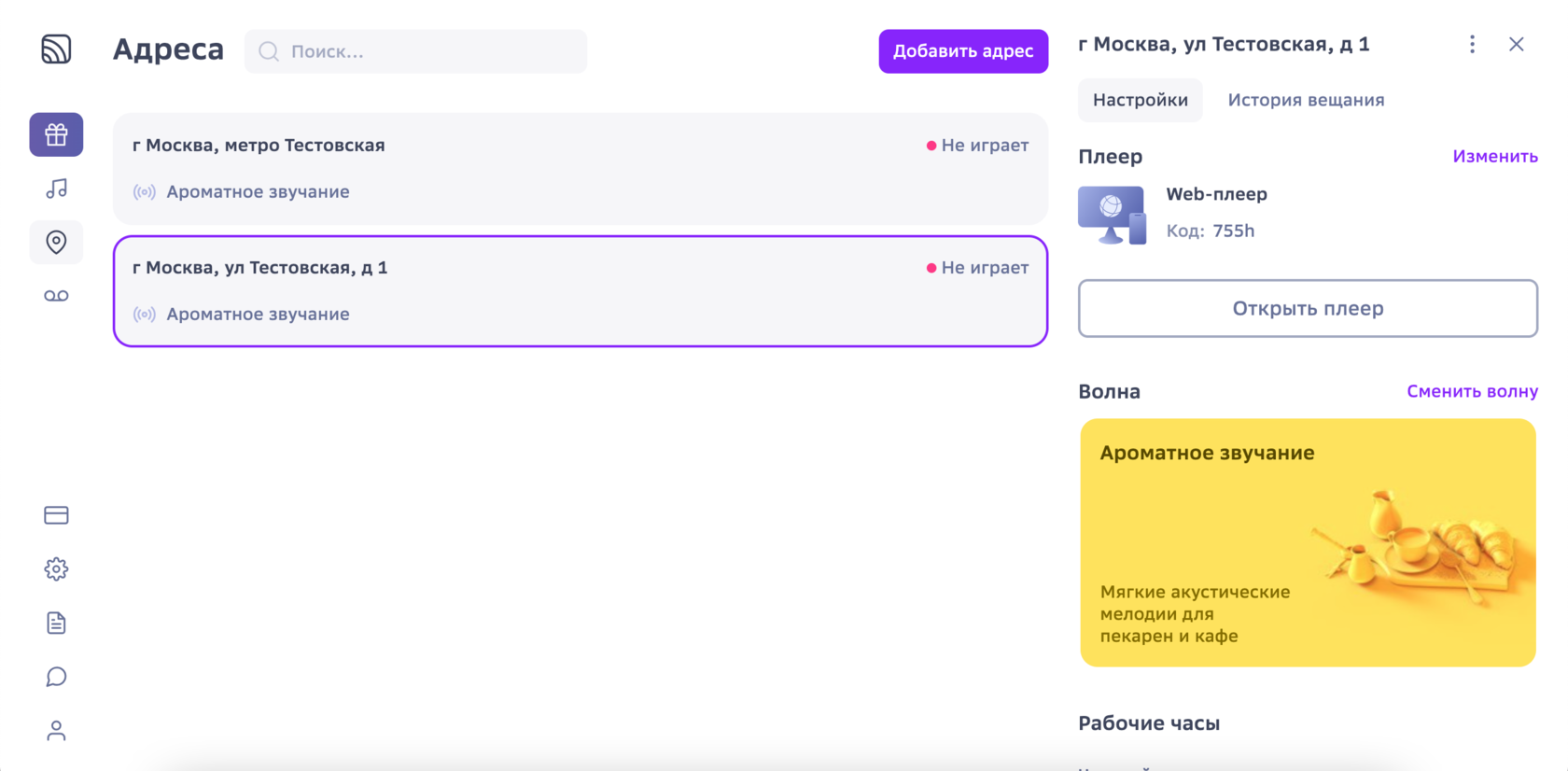
Task: Open the user profile sidebar icon
Action: point(56,731)
